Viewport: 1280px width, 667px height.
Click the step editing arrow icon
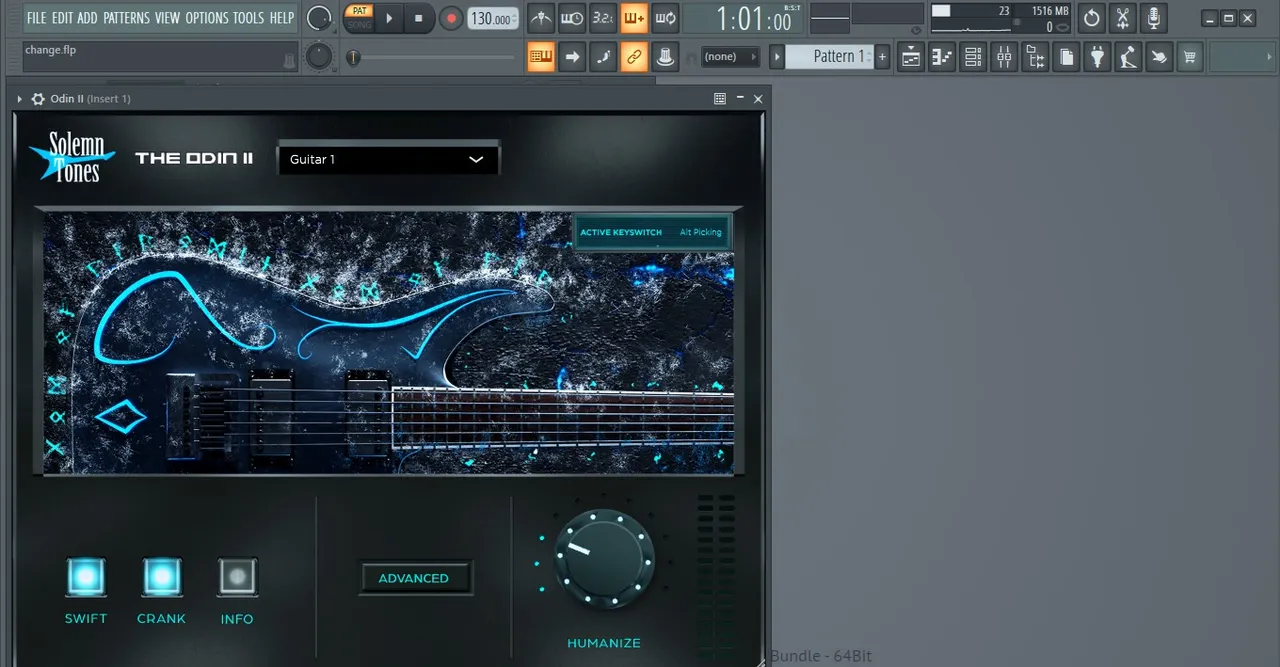click(x=572, y=57)
